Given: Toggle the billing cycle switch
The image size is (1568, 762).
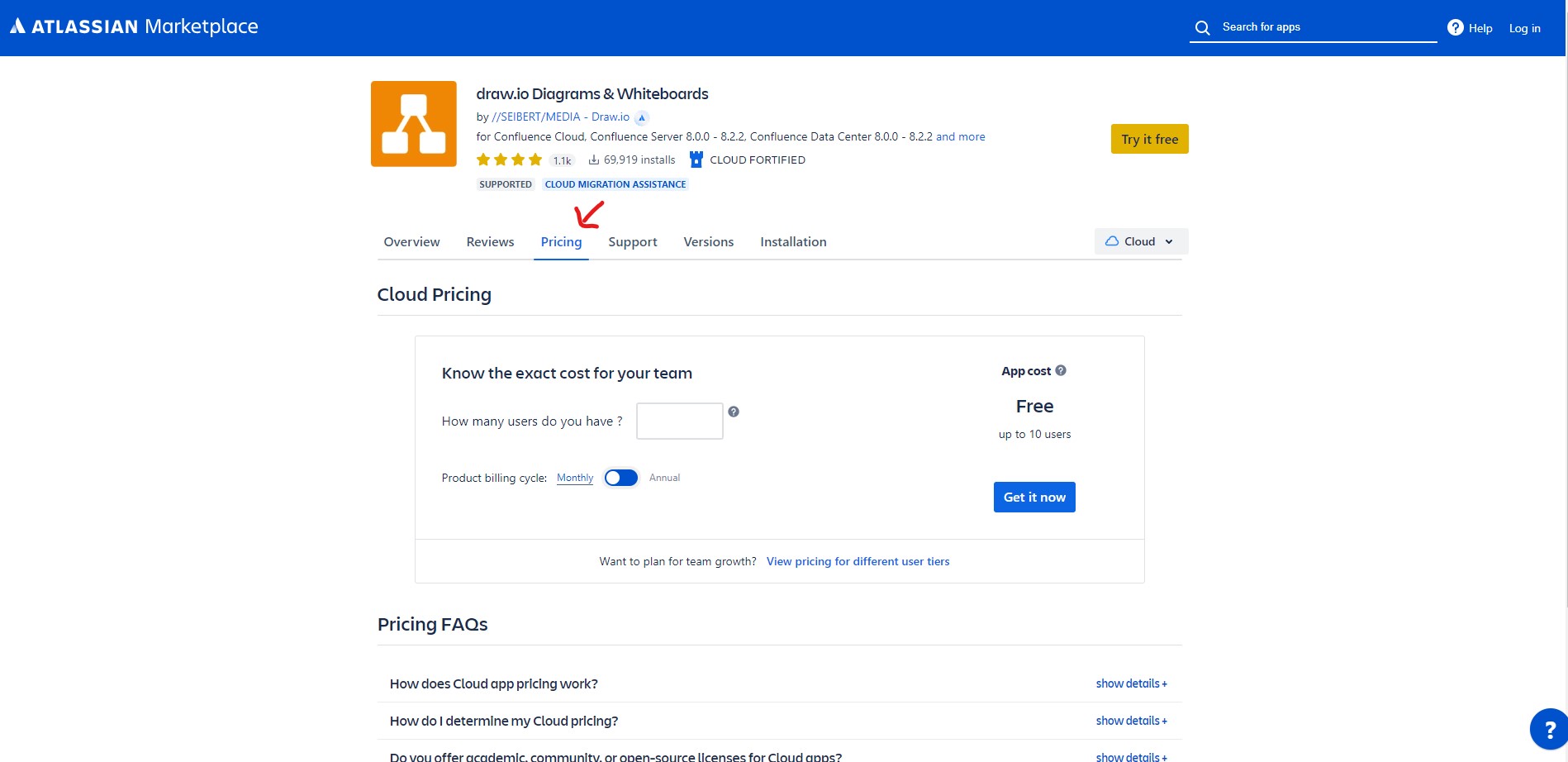Looking at the screenshot, I should pyautogui.click(x=621, y=478).
